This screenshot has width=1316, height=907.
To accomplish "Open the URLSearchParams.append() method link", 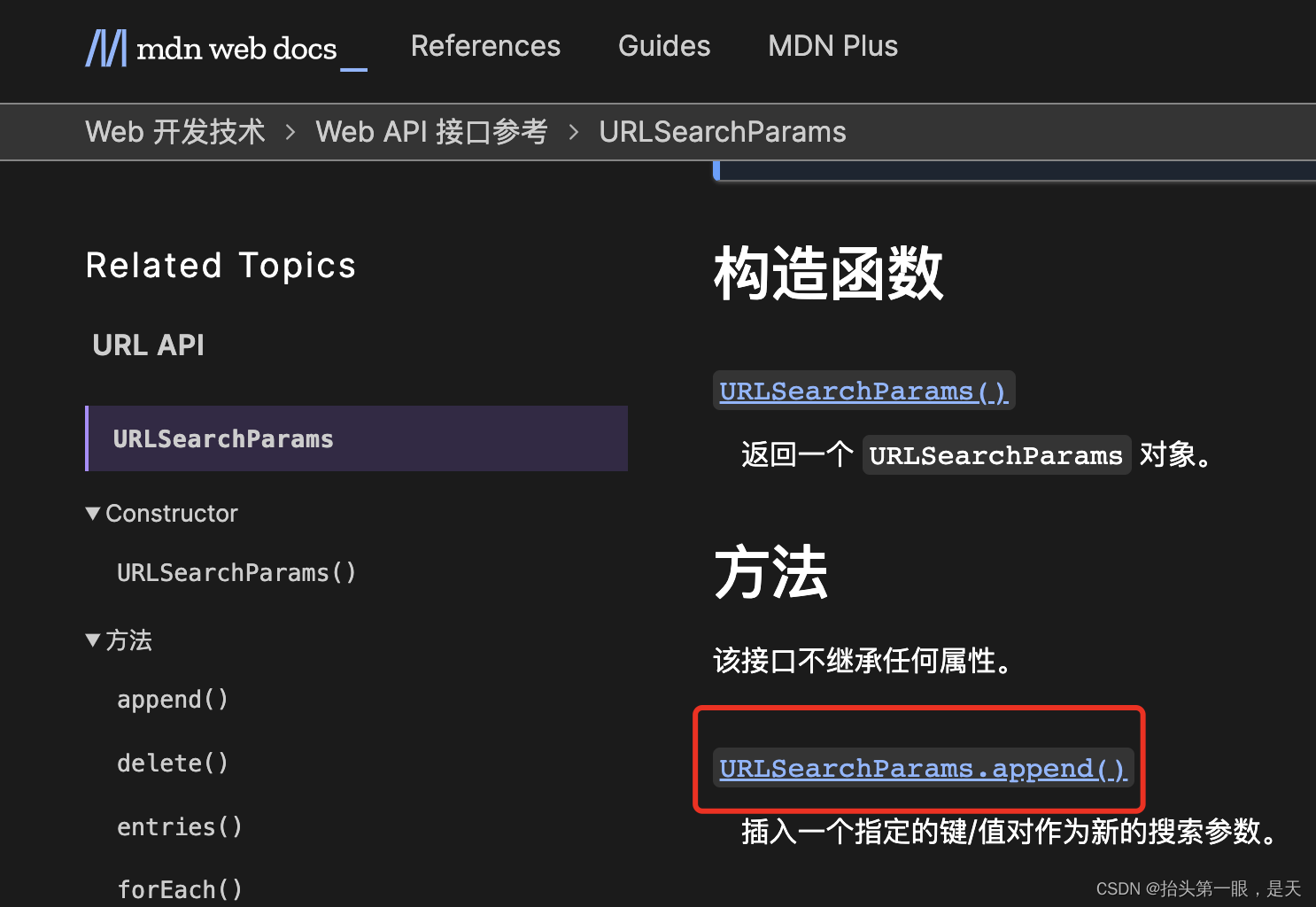I will click(x=923, y=769).
